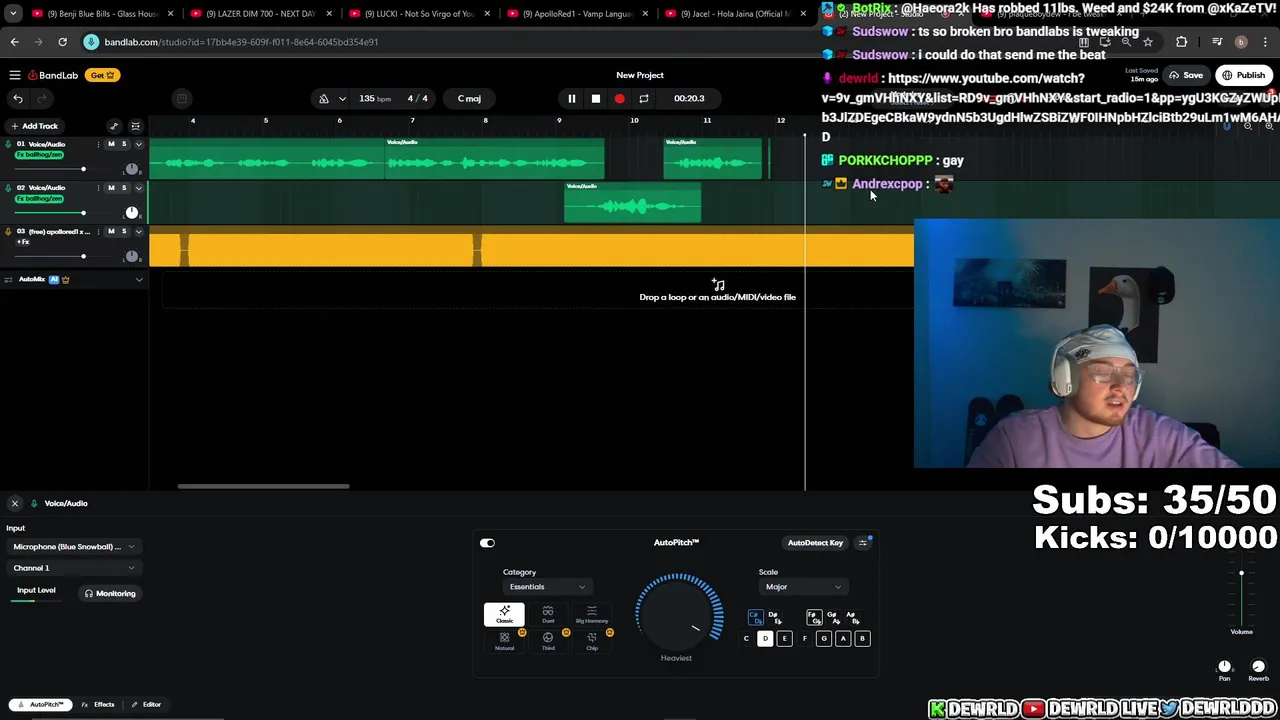Select the Big Harmony preset

(x=592, y=614)
